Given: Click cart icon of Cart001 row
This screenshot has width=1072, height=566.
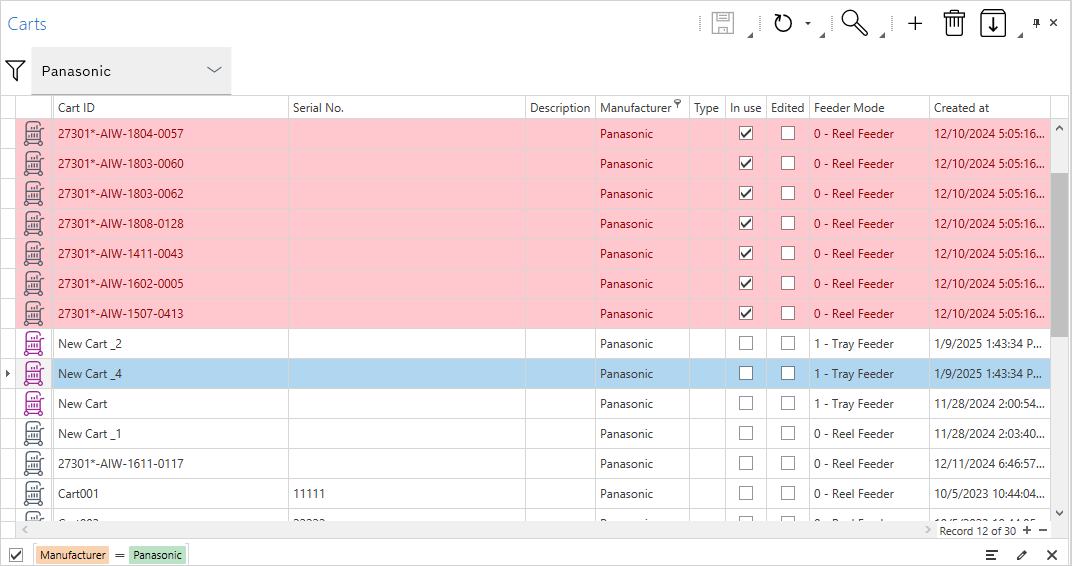Looking at the screenshot, I should click(x=34, y=494).
